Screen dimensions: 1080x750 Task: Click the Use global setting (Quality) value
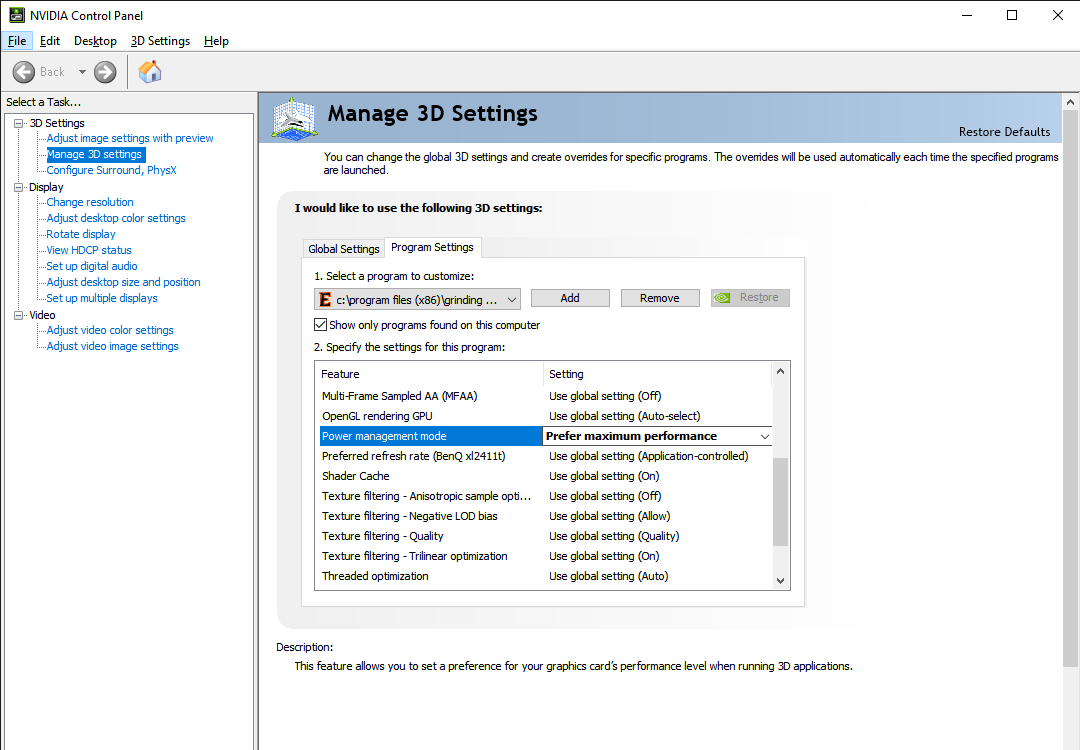pyautogui.click(x=614, y=536)
